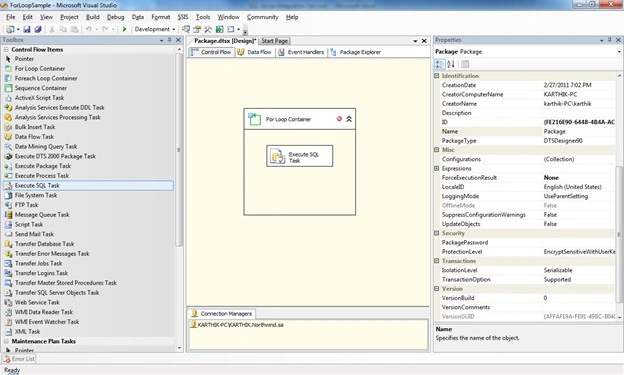
Task: Select the Data Mining Query Task item
Action: pos(46,146)
